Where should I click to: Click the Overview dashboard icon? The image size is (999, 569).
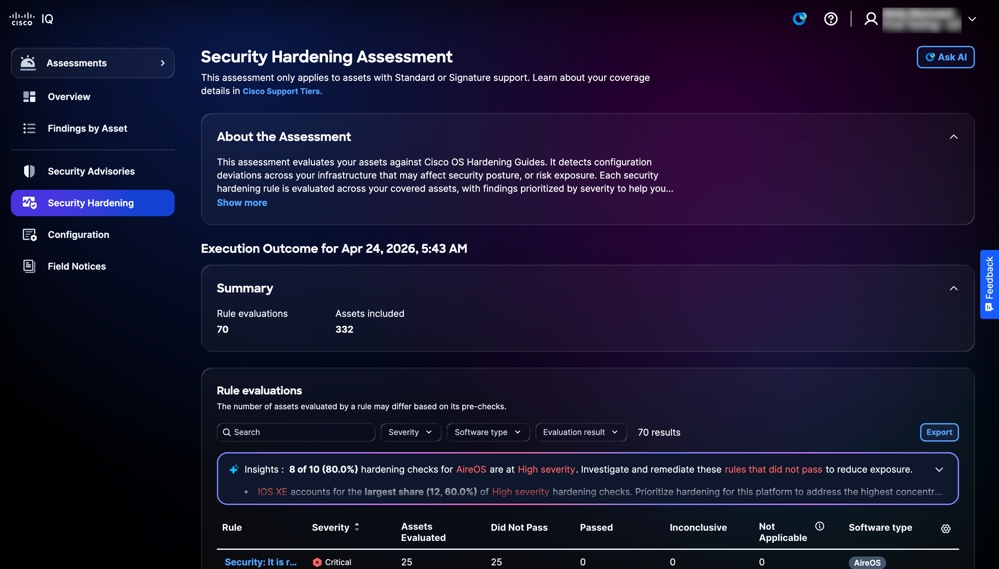(29, 97)
